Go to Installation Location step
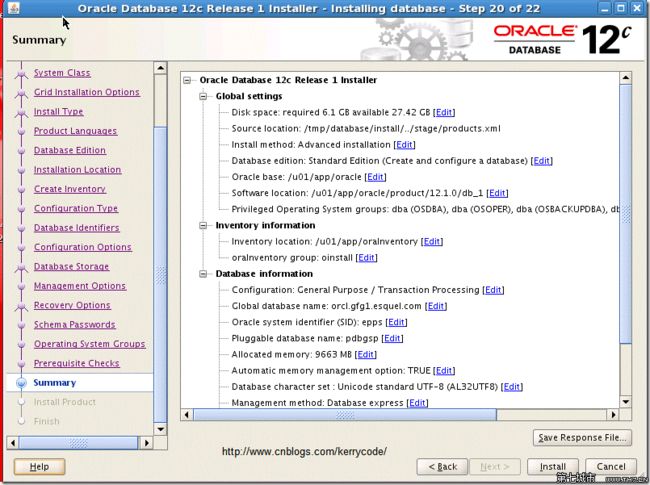The height and width of the screenshot is (485, 650). [x=78, y=170]
